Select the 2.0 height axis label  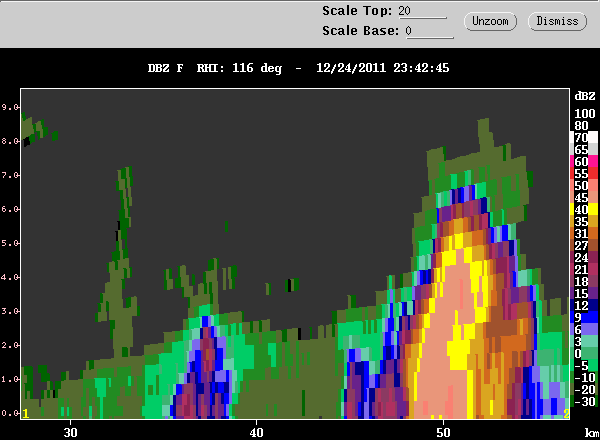pyautogui.click(x=10, y=345)
